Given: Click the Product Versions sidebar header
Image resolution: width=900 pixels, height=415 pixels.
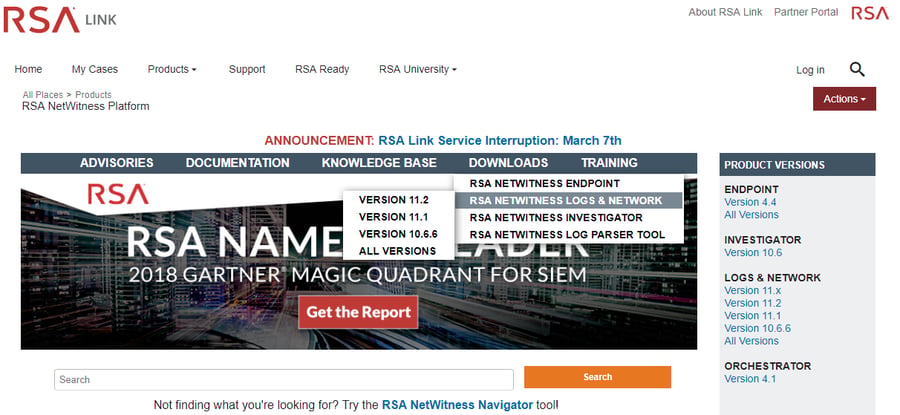Looking at the screenshot, I should (797, 165).
